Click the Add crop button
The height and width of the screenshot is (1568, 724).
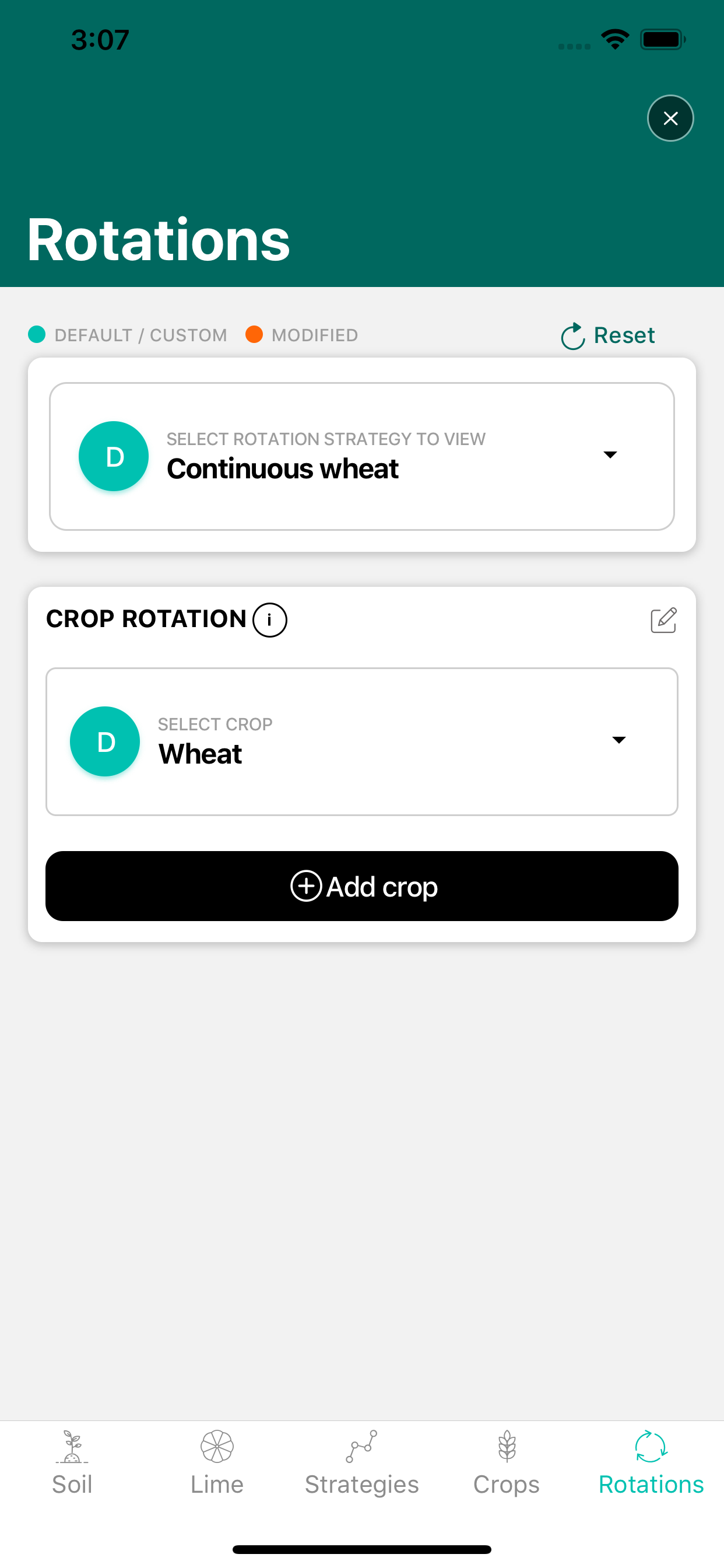(x=362, y=886)
